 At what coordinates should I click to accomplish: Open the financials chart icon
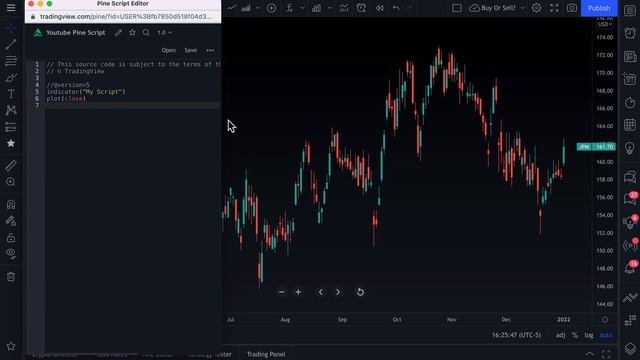(344, 8)
